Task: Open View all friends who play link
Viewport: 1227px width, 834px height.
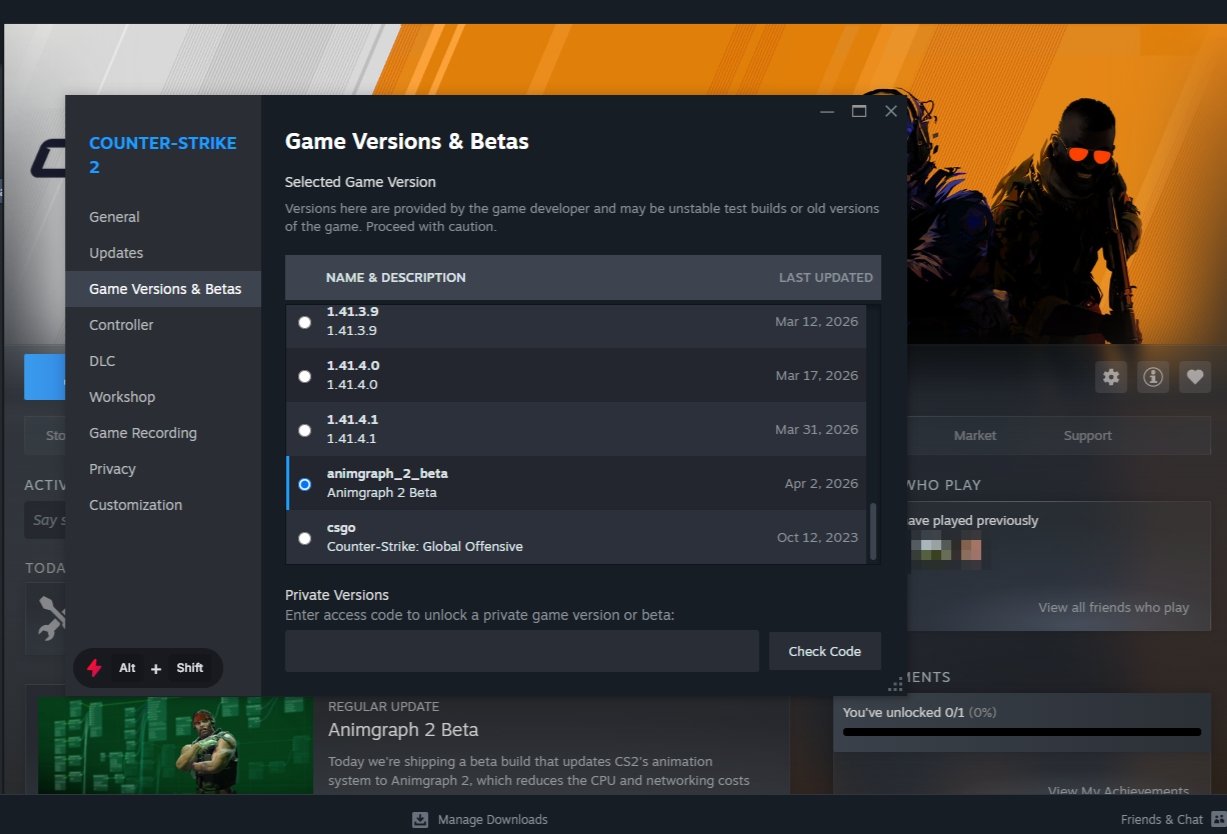Action: [1113, 607]
